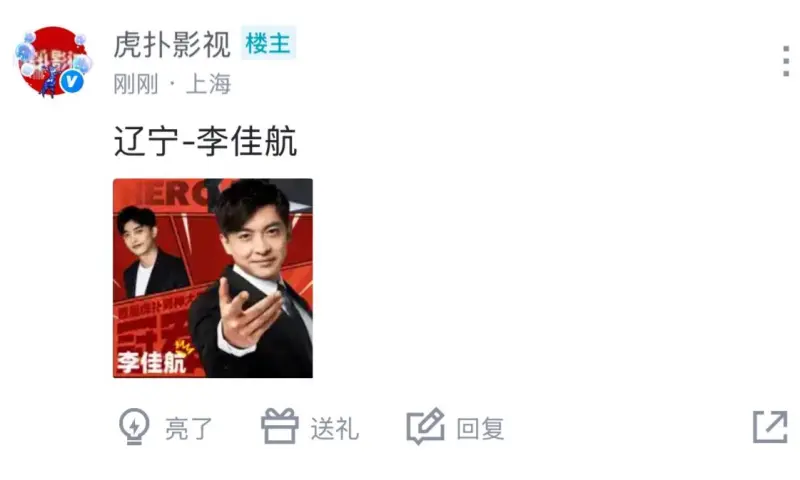This screenshot has width=800, height=480.
Task: Open the 虎扑影视 username link
Action: click(172, 44)
